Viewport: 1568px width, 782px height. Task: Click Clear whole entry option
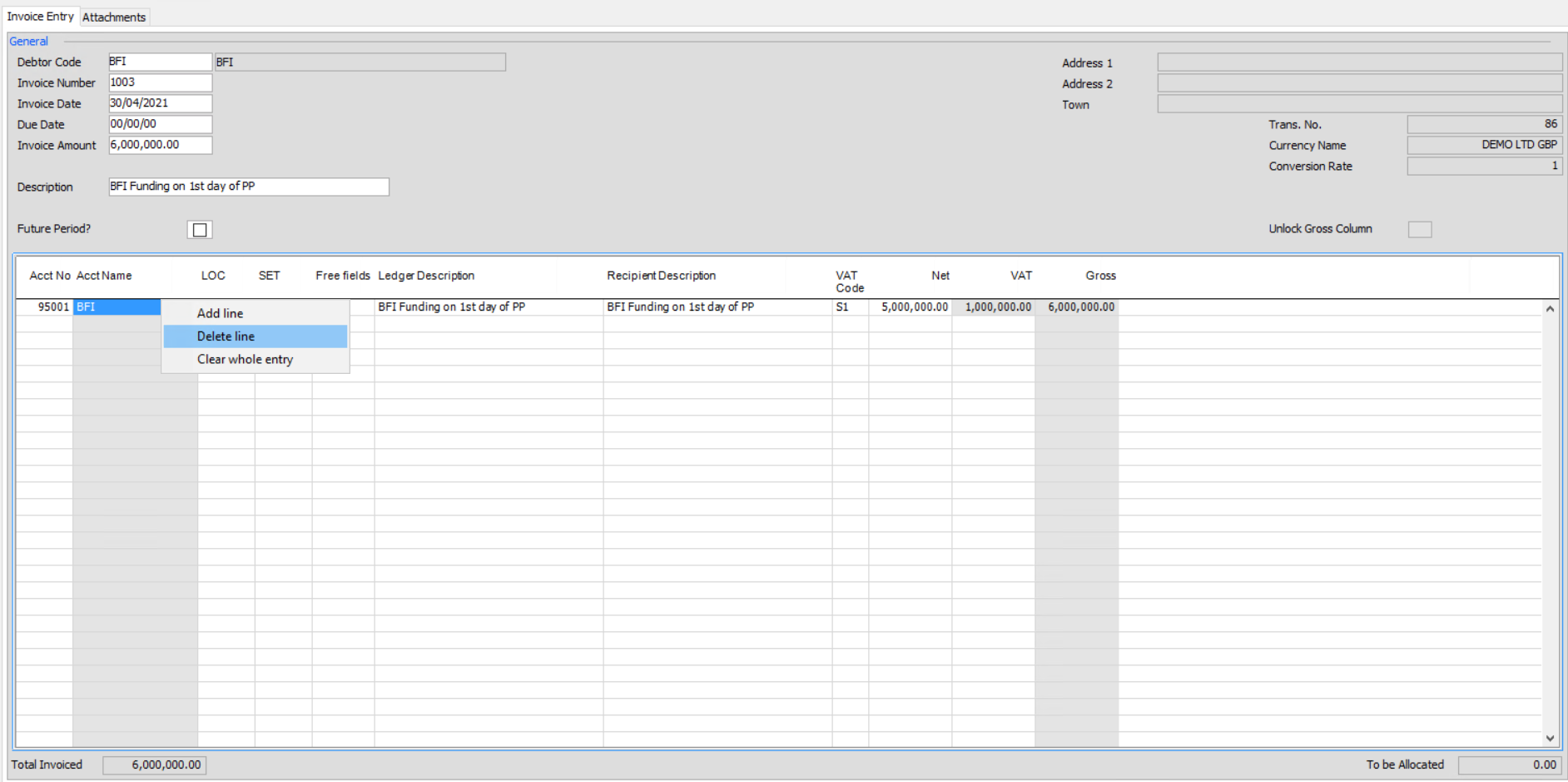244,359
